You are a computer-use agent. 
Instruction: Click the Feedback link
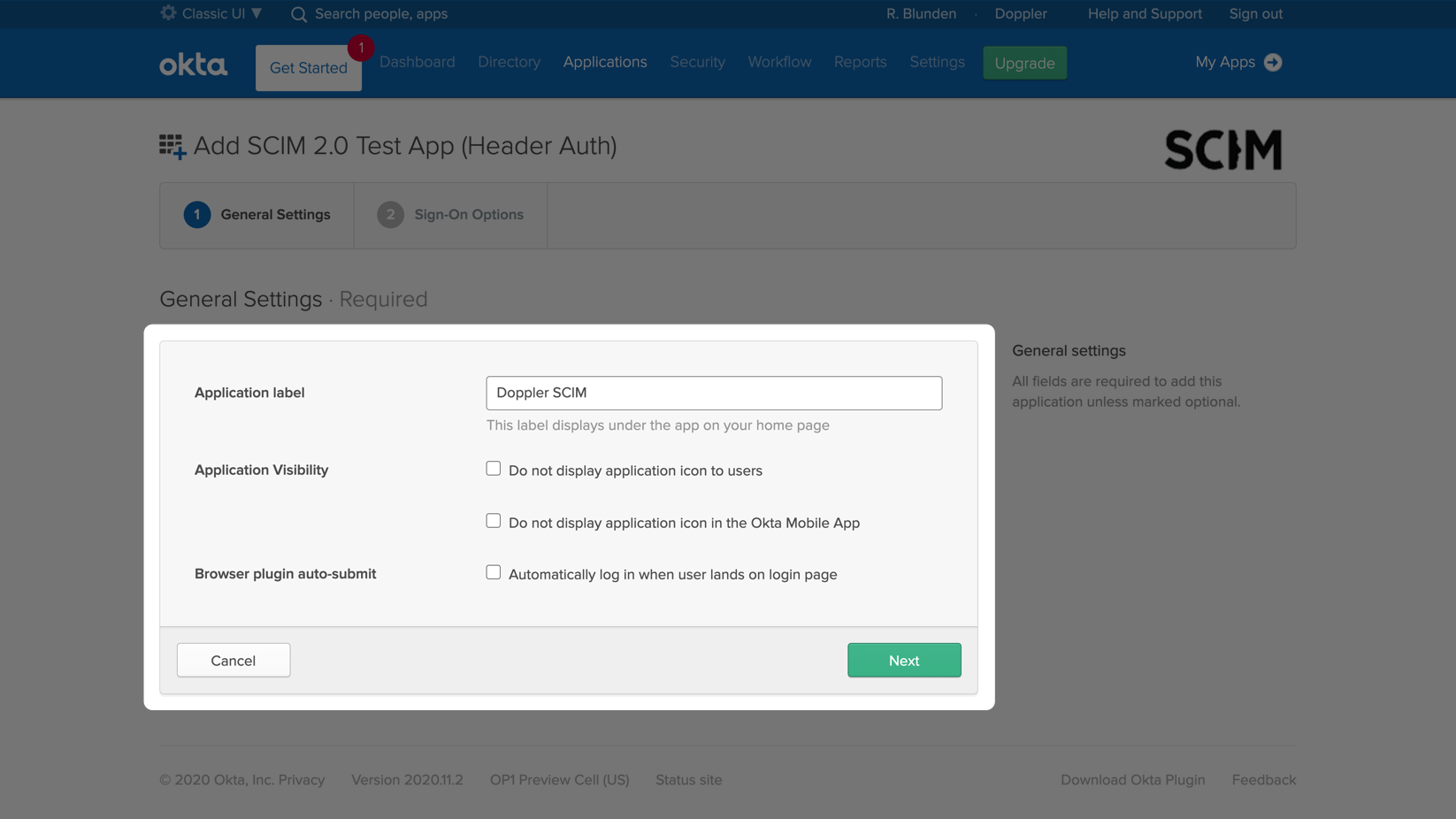(1264, 780)
